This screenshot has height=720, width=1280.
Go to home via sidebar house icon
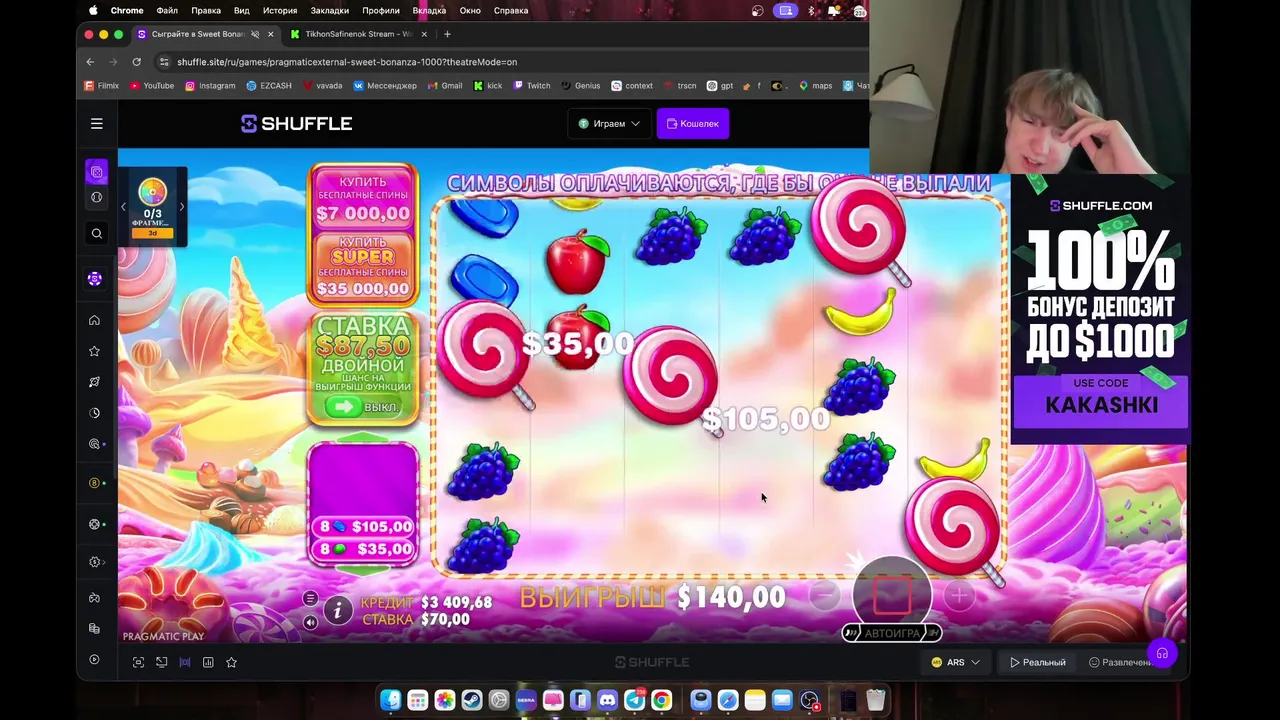94,320
